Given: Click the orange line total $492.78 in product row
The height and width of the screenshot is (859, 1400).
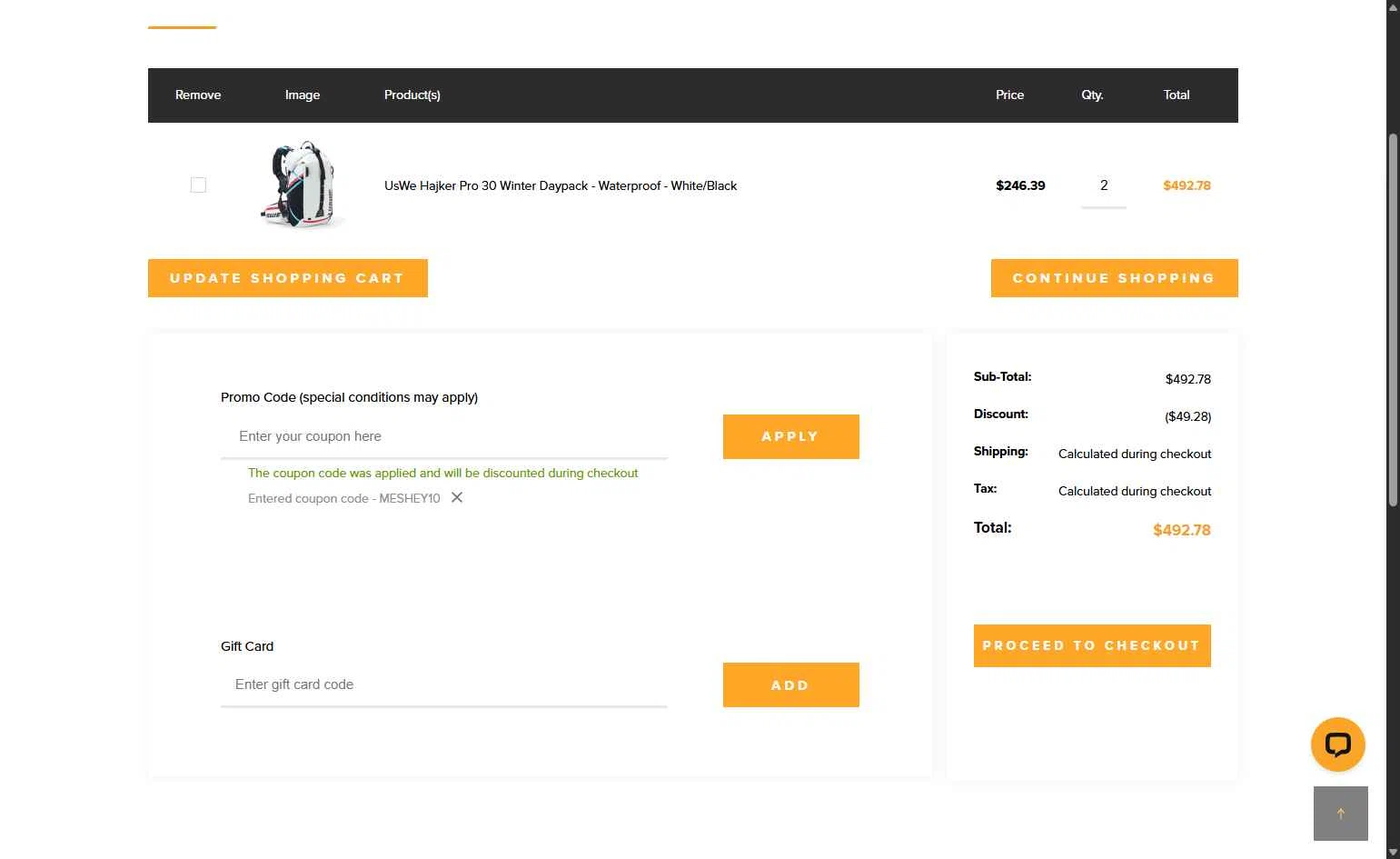Looking at the screenshot, I should tap(1187, 185).
